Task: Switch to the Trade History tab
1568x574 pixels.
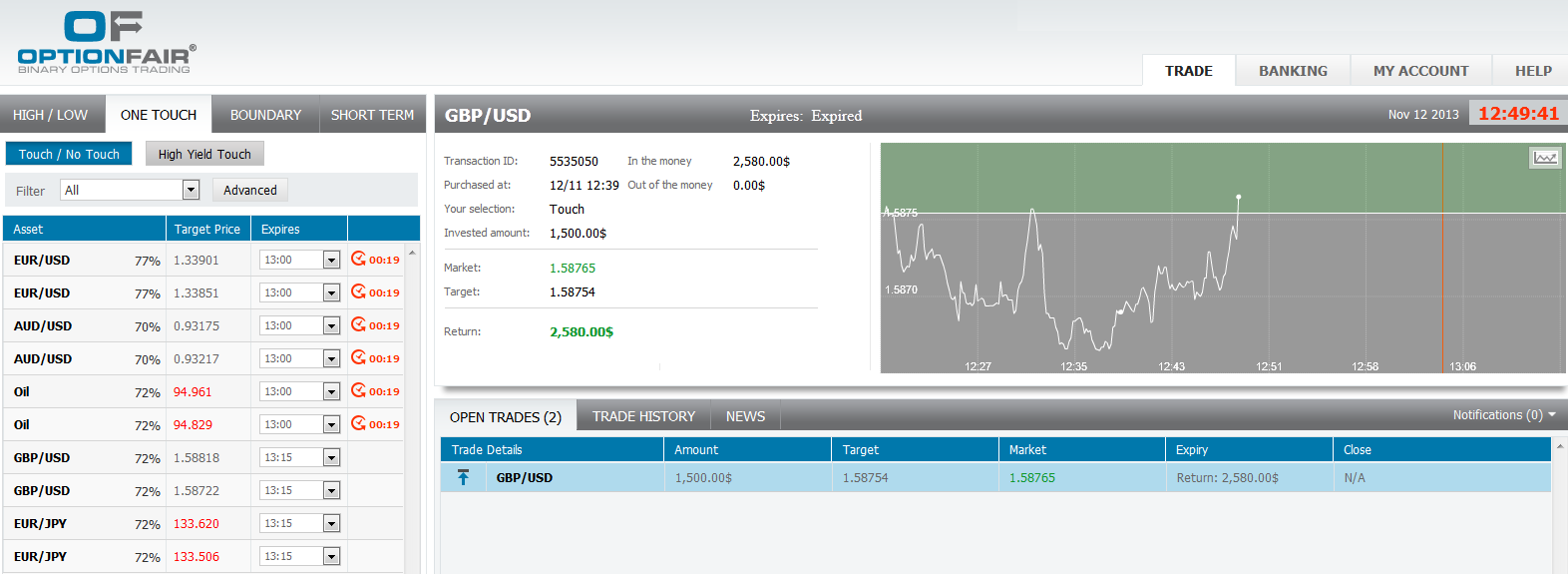Action: point(643,416)
